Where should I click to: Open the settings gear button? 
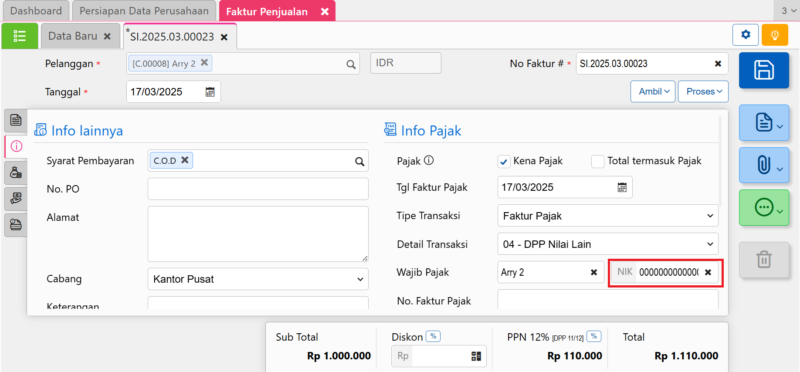coord(746,35)
